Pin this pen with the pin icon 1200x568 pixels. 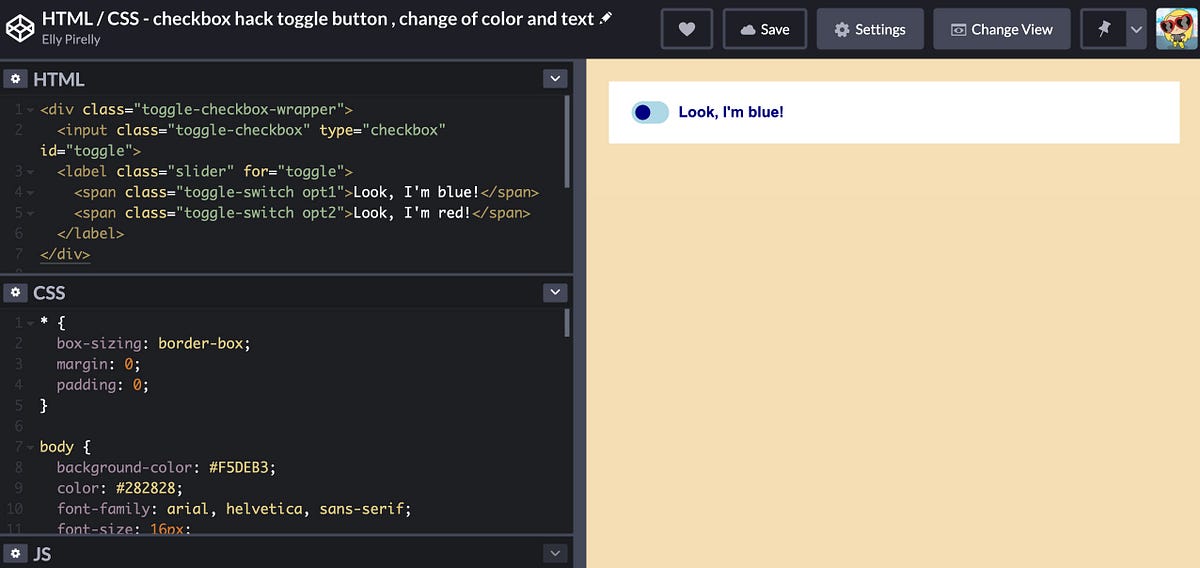click(x=1104, y=29)
